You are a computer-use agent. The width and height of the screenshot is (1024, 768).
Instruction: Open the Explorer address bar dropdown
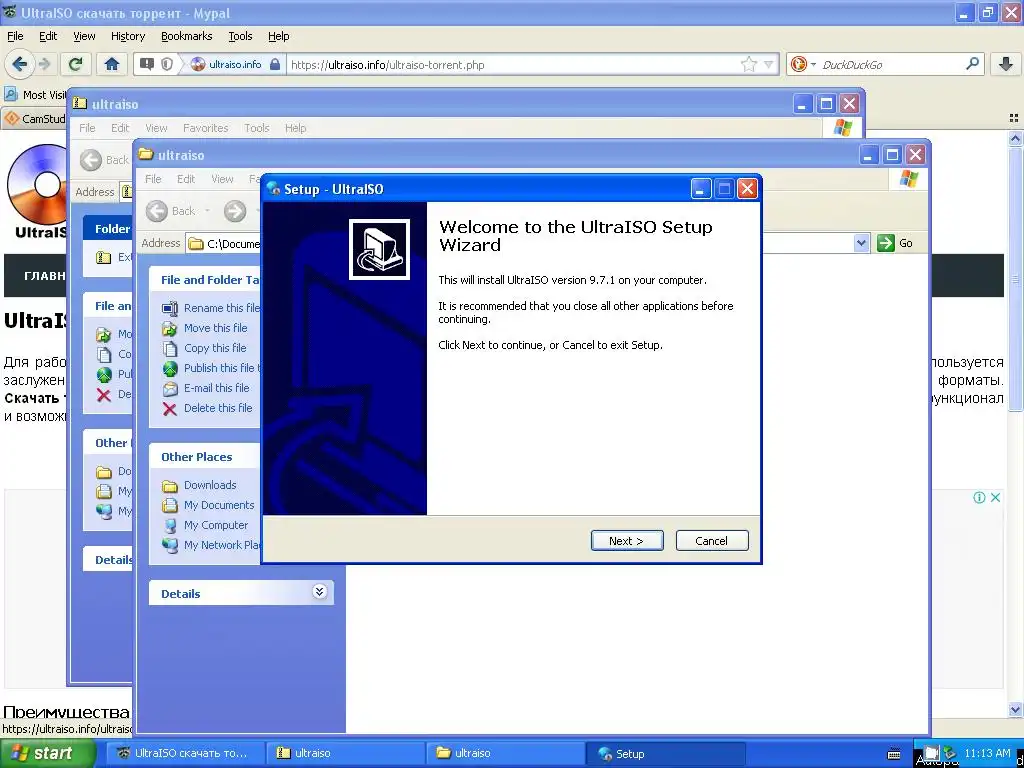(x=861, y=243)
